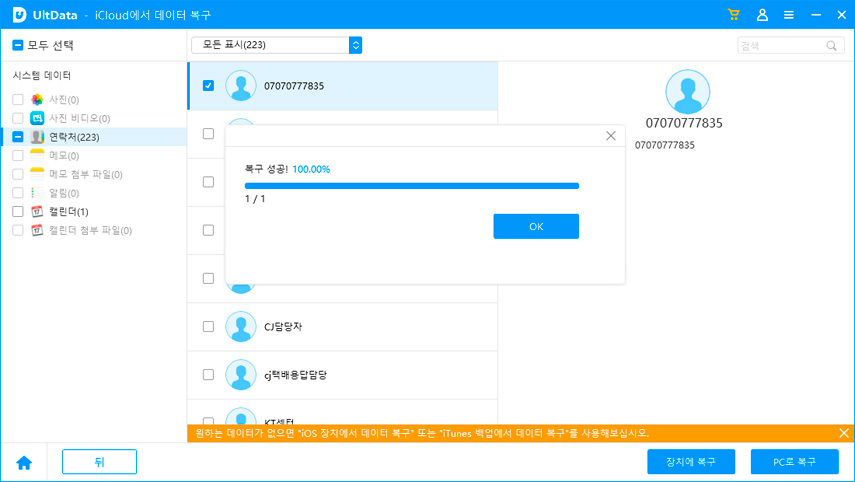Screen dimensions: 855x482
Task: Open the hamburger menu in title bar
Action: [789, 15]
